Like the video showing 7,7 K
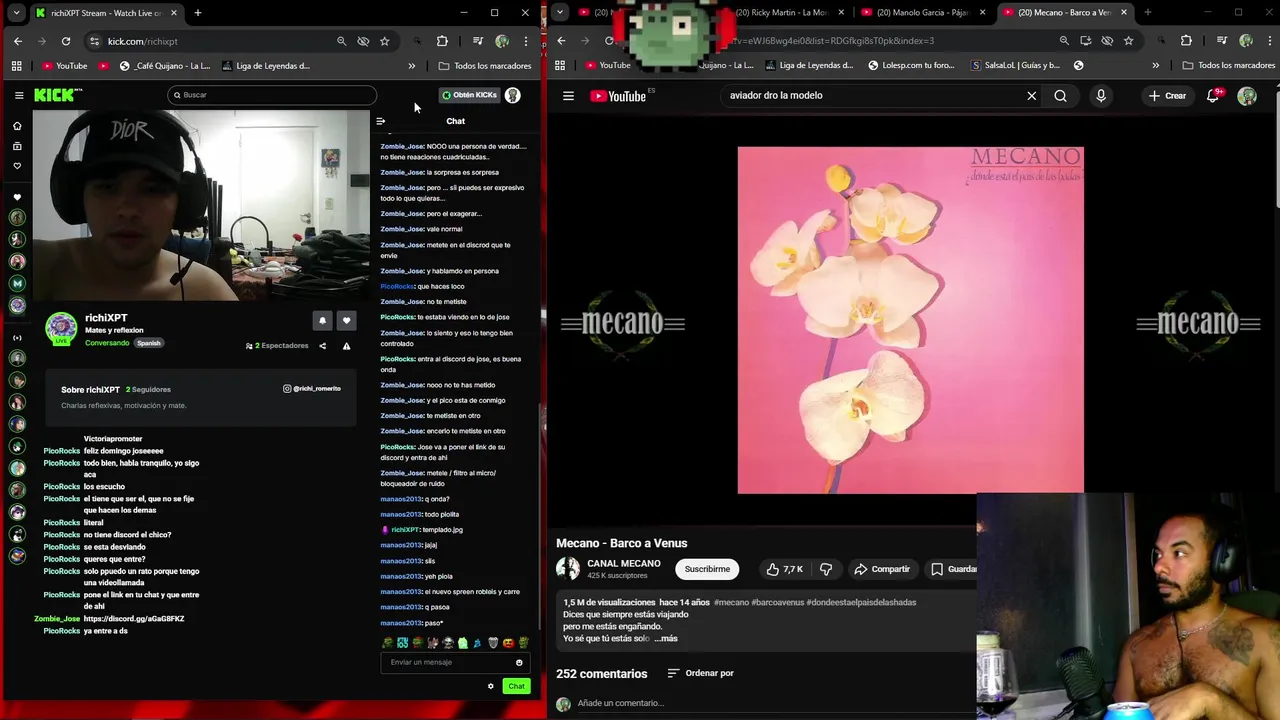Viewport: 1280px width, 720px height. point(785,569)
